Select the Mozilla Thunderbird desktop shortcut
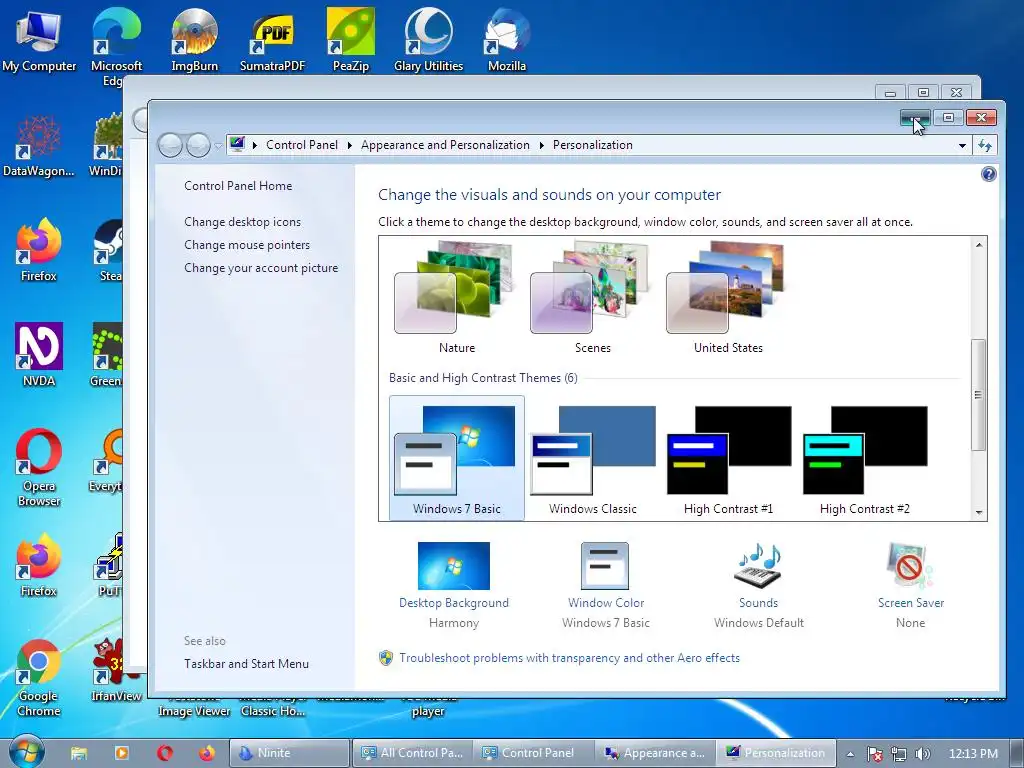 tap(507, 39)
